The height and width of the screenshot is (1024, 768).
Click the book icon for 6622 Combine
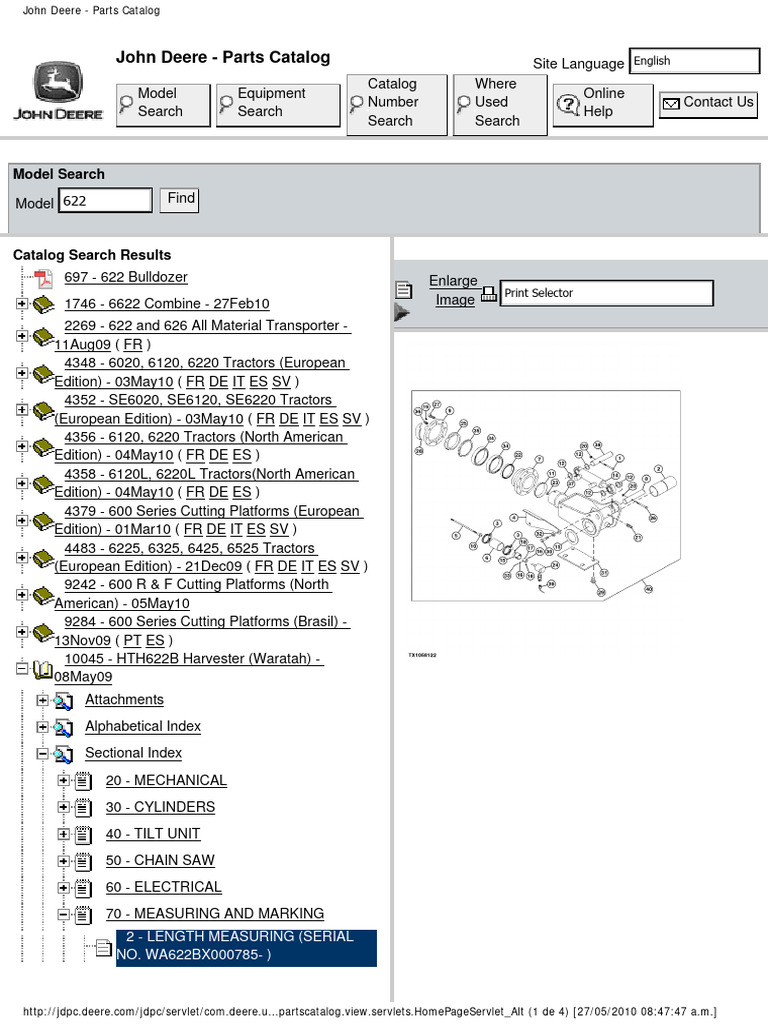point(43,304)
